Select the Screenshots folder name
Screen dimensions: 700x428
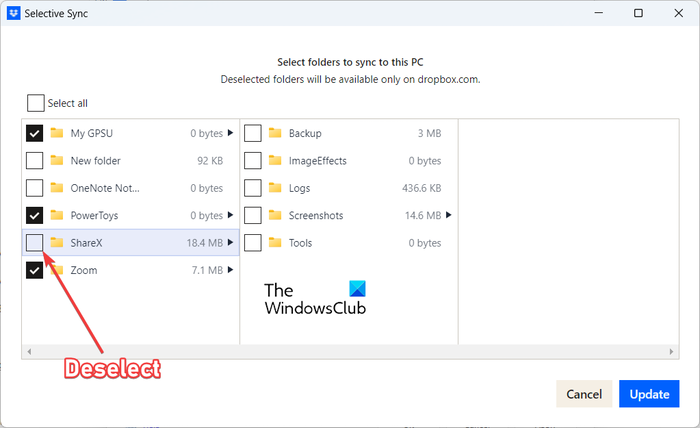[x=316, y=216]
